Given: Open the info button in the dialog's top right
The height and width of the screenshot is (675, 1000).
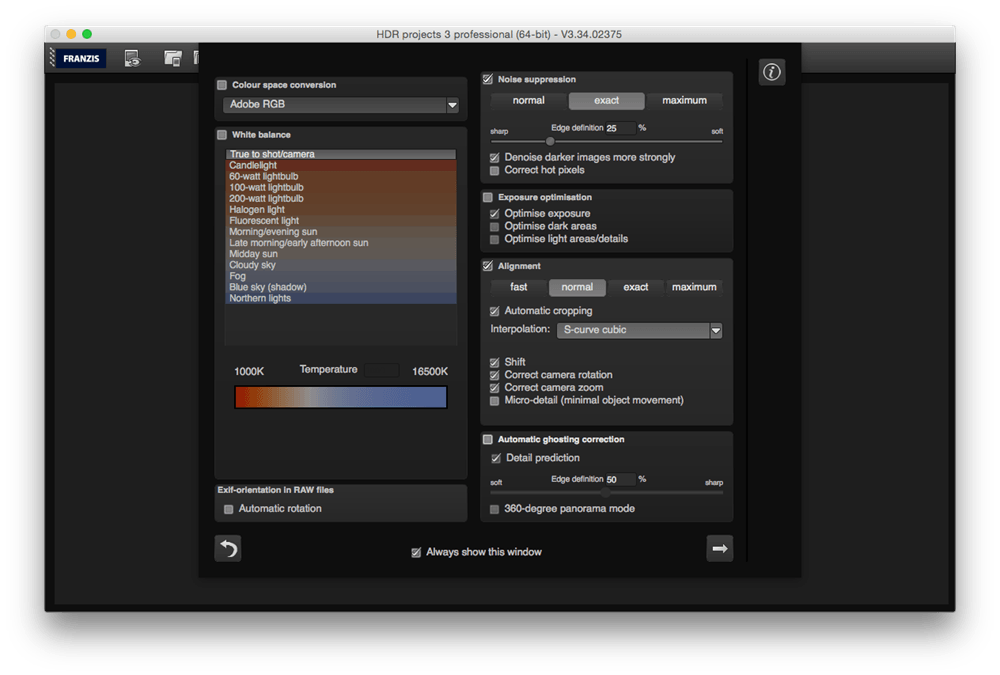Looking at the screenshot, I should tap(772, 72).
